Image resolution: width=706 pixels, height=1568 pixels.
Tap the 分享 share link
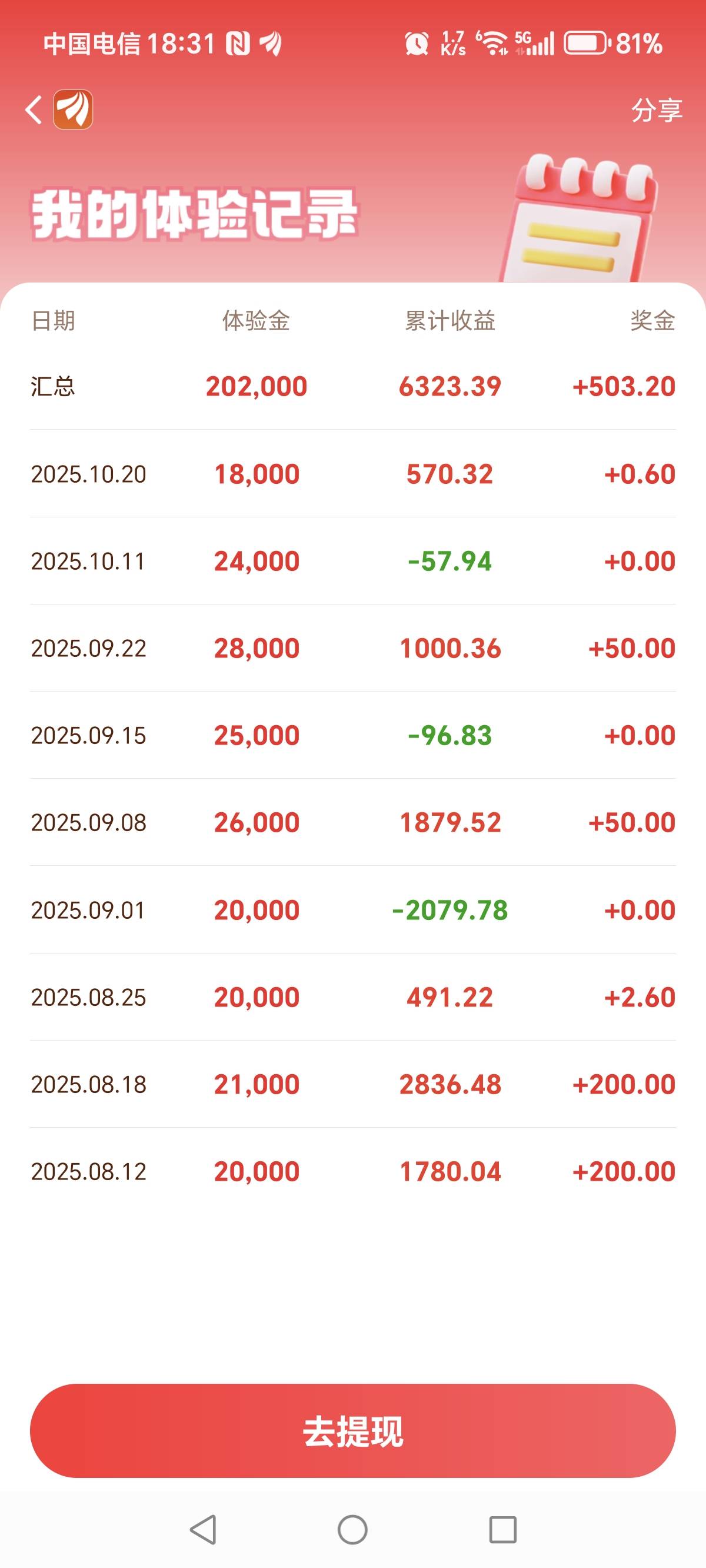[x=656, y=110]
